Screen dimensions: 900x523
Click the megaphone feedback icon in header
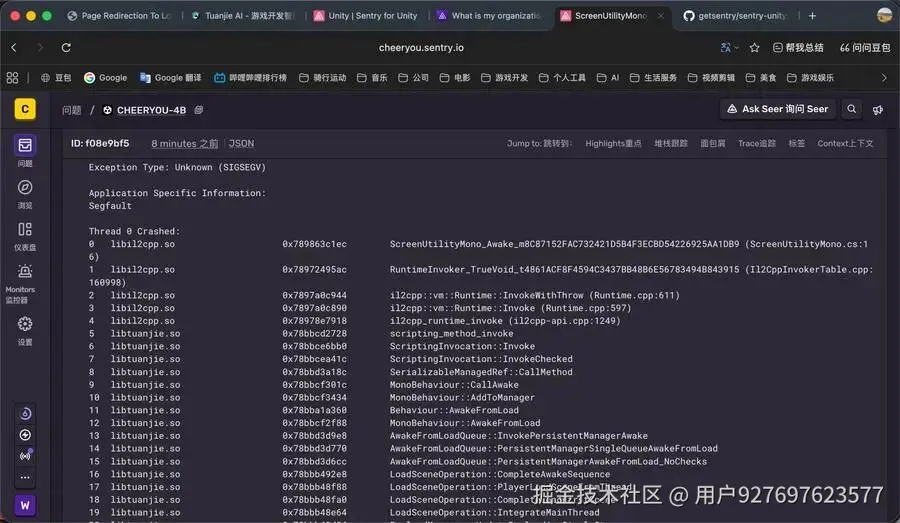(878, 109)
